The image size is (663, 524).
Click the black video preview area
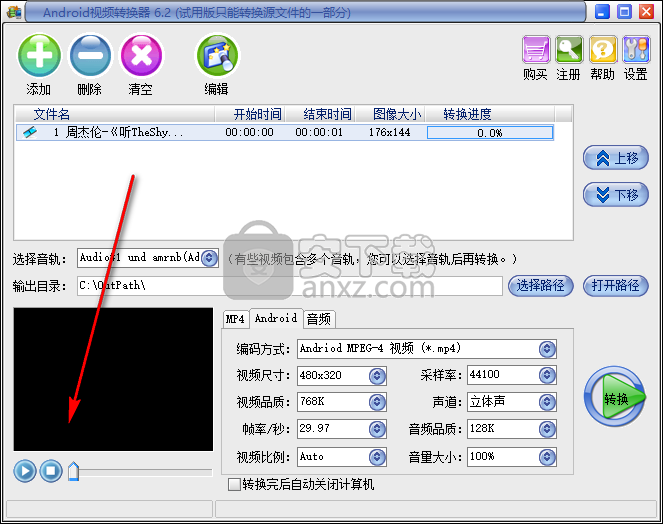point(113,379)
